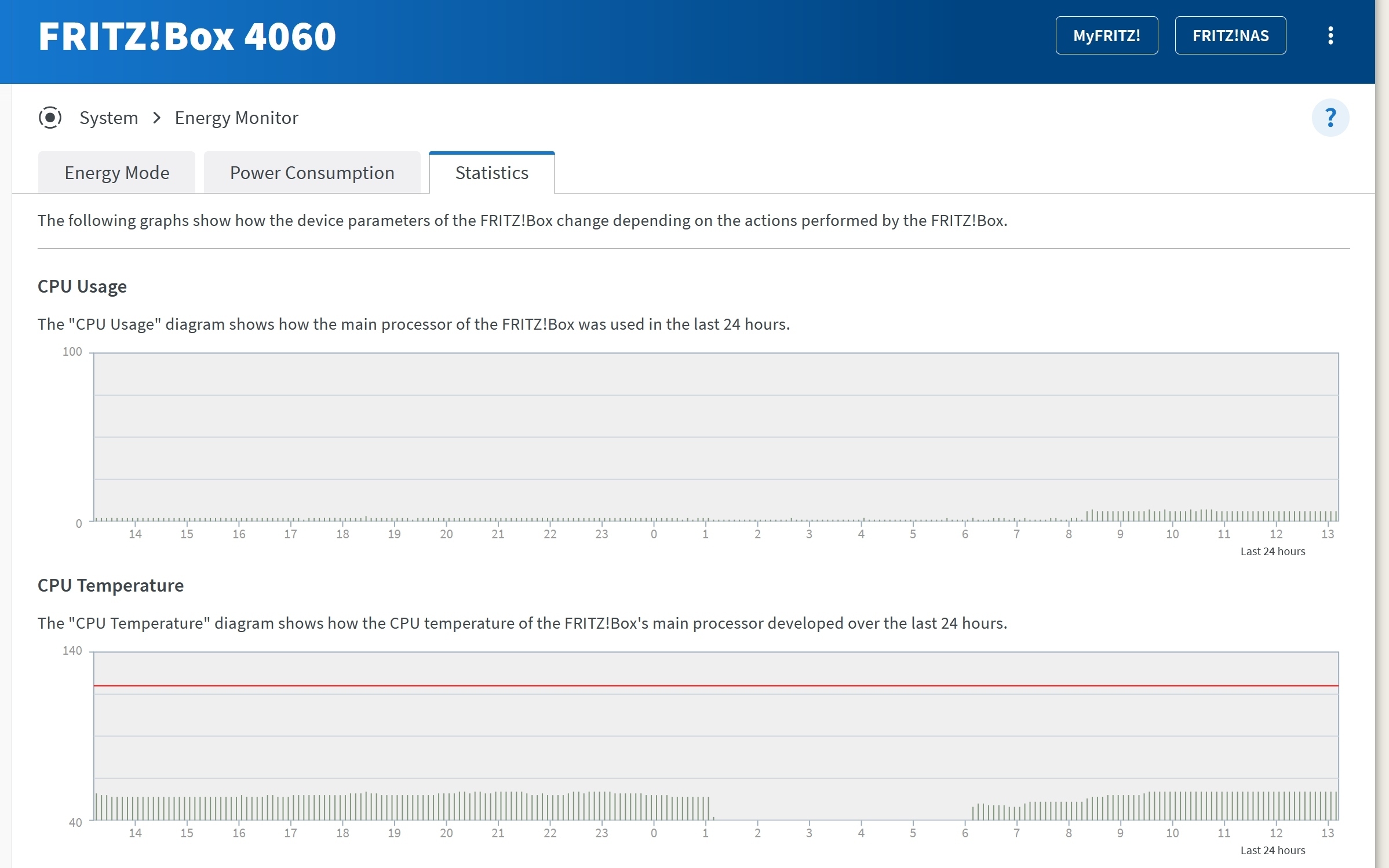1389x868 pixels.
Task: Click hour label 20 on CPU Usage chart
Action: [446, 534]
